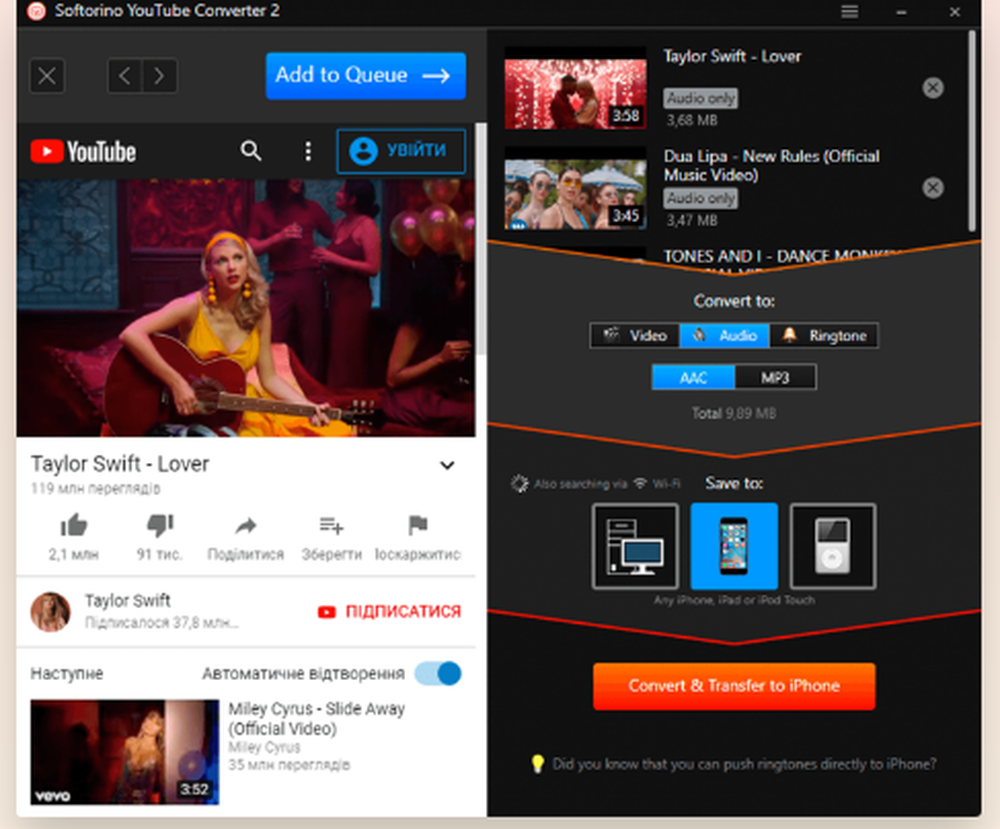The image size is (1000, 829).
Task: Go forward with the right arrow button
Action: [159, 76]
